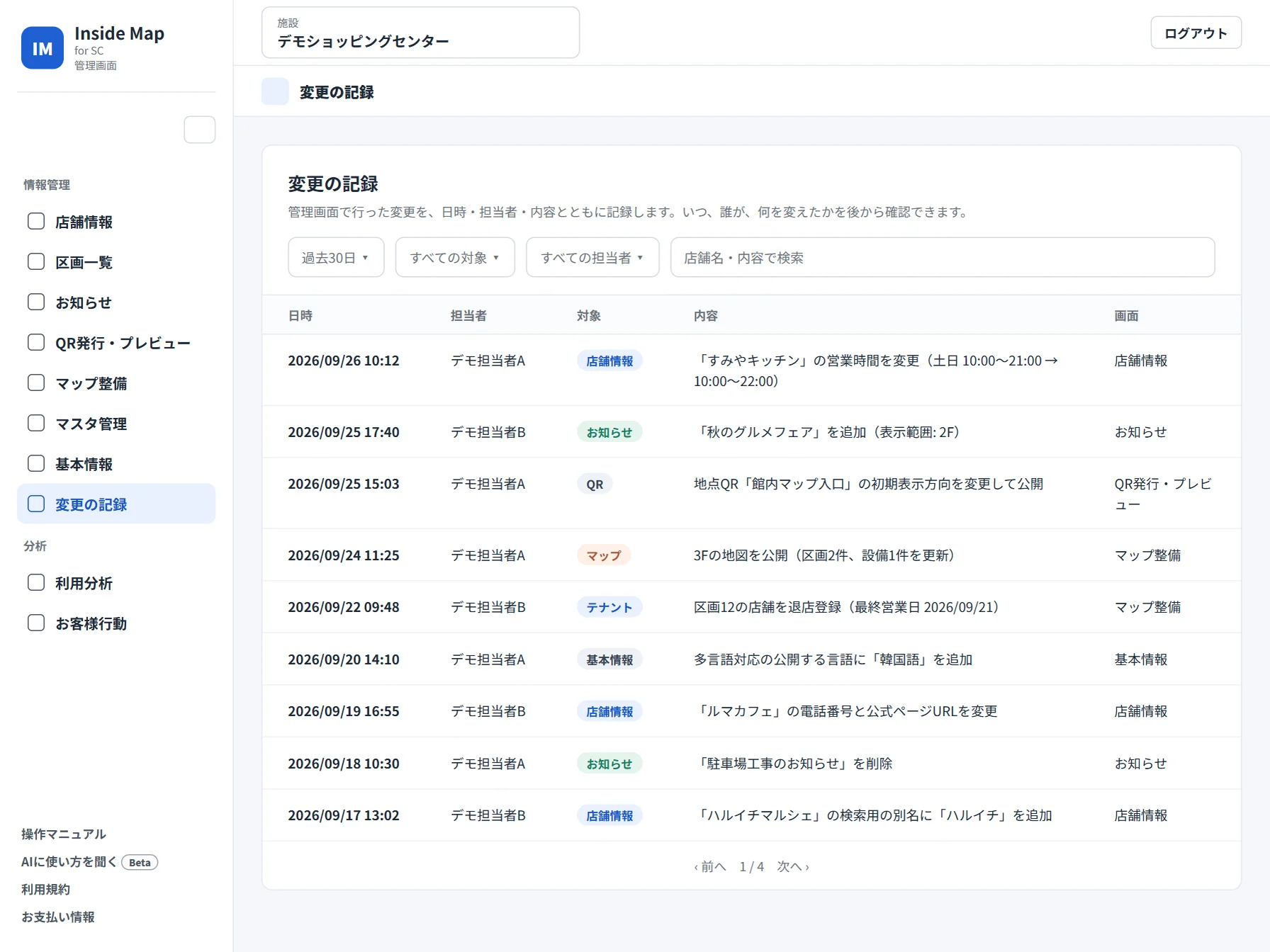This screenshot has height=952, width=1270.
Task: Click 店舗情報 in 画面 column of 2026/09/26 row
Action: point(1141,361)
